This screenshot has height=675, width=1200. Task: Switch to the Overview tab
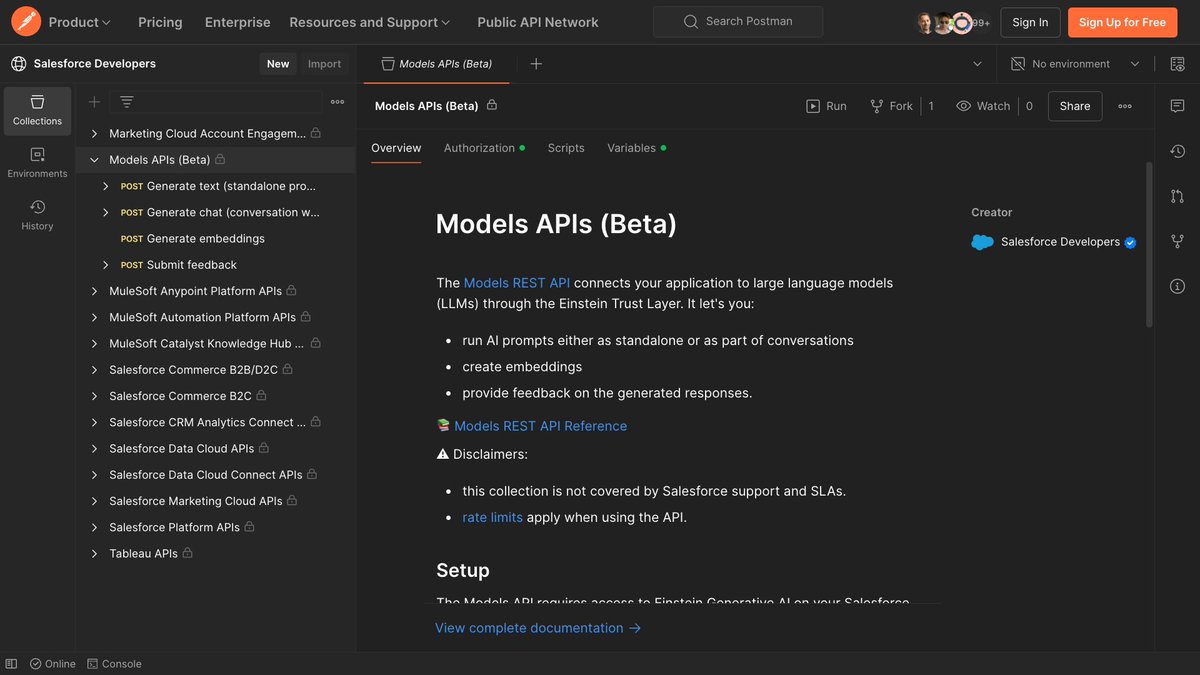coord(396,148)
